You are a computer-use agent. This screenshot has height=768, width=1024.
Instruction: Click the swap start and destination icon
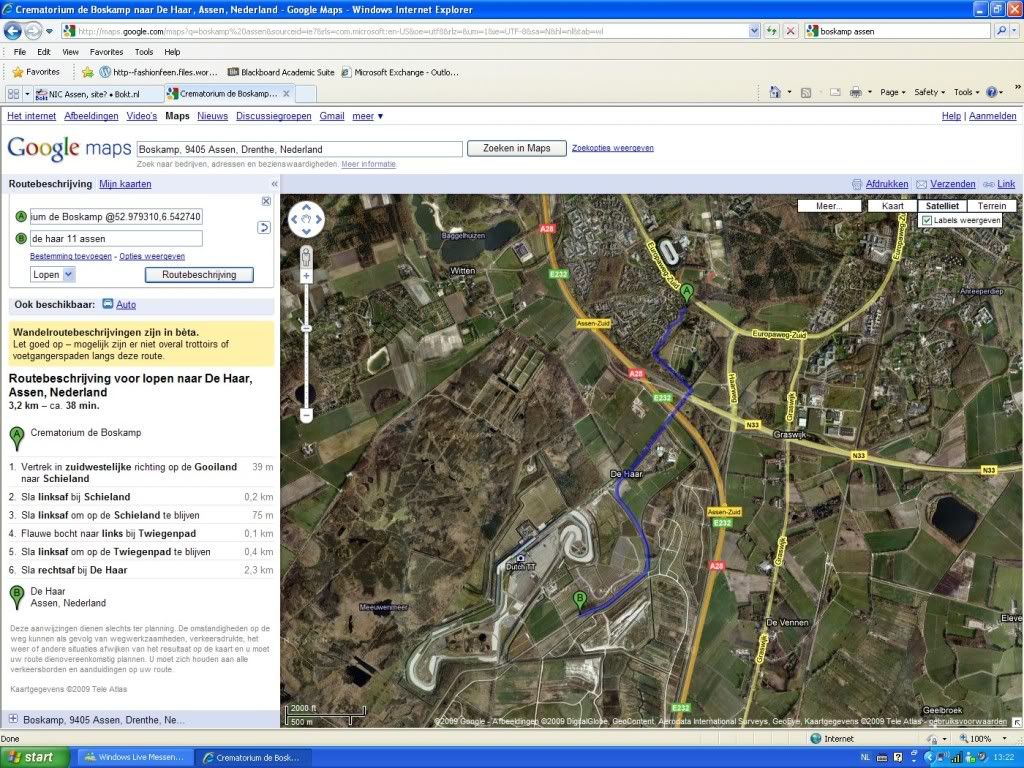pyautogui.click(x=264, y=227)
